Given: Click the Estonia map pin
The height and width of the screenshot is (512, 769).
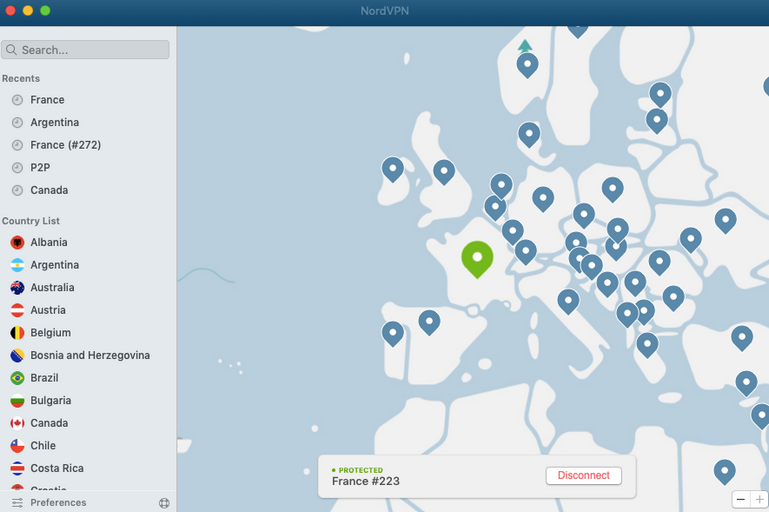Looking at the screenshot, I should pyautogui.click(x=661, y=95).
